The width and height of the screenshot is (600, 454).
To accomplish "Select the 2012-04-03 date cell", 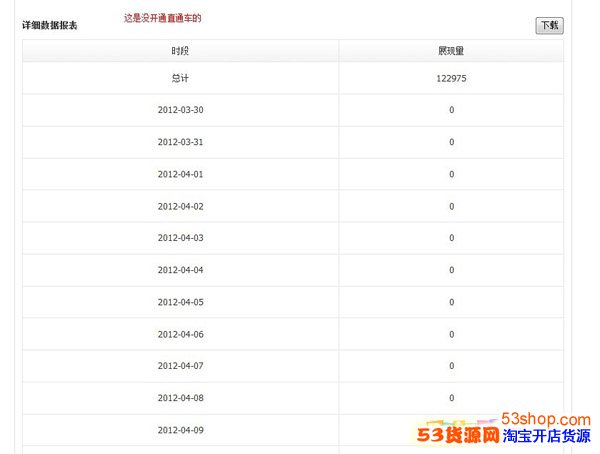I will pyautogui.click(x=181, y=238).
